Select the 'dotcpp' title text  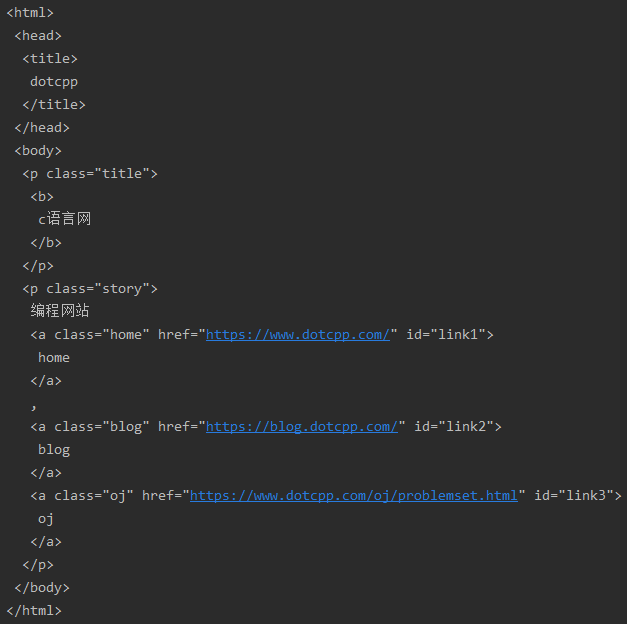(x=54, y=82)
